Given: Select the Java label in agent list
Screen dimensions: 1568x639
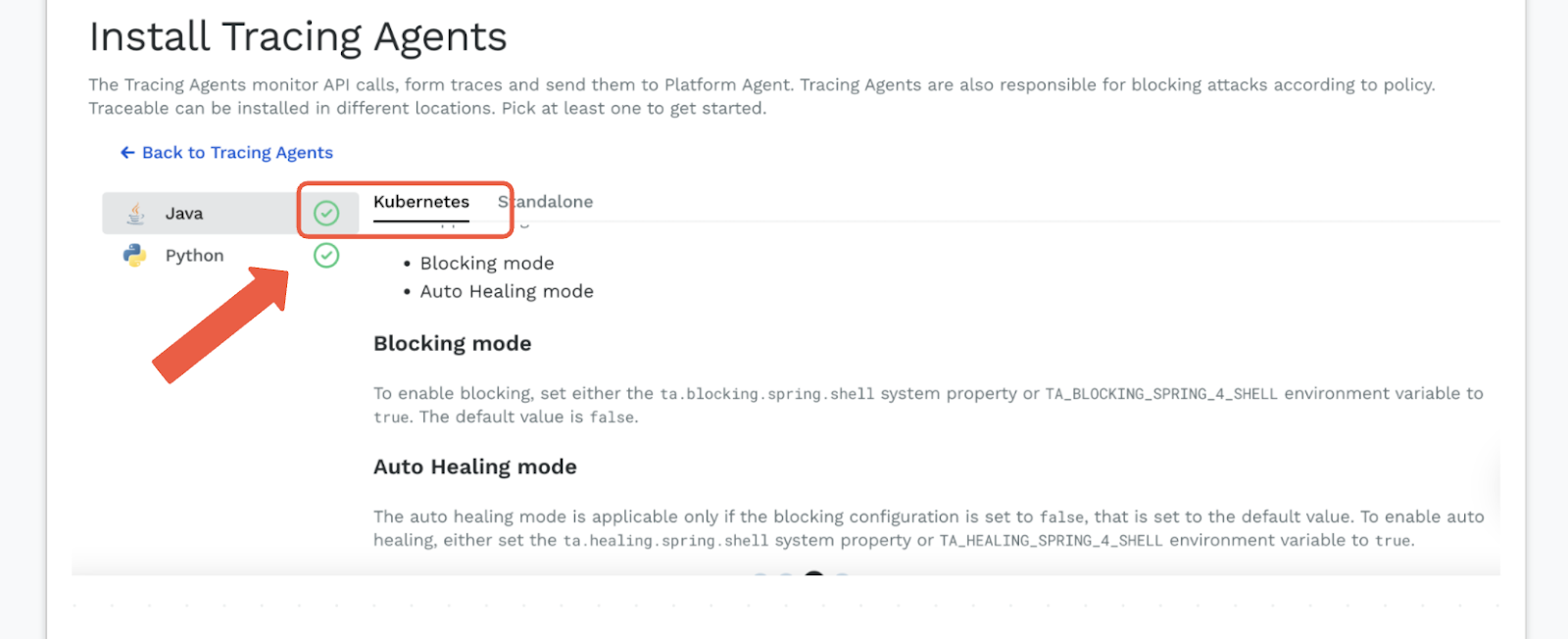Looking at the screenshot, I should pos(184,214).
